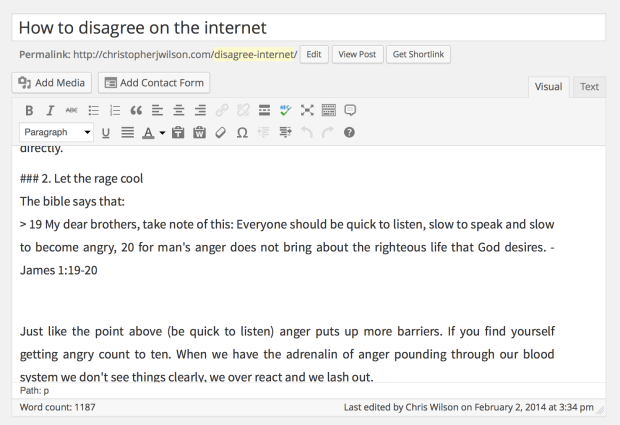
Task: Click the speech bubble toolbar icon
Action: (350, 110)
